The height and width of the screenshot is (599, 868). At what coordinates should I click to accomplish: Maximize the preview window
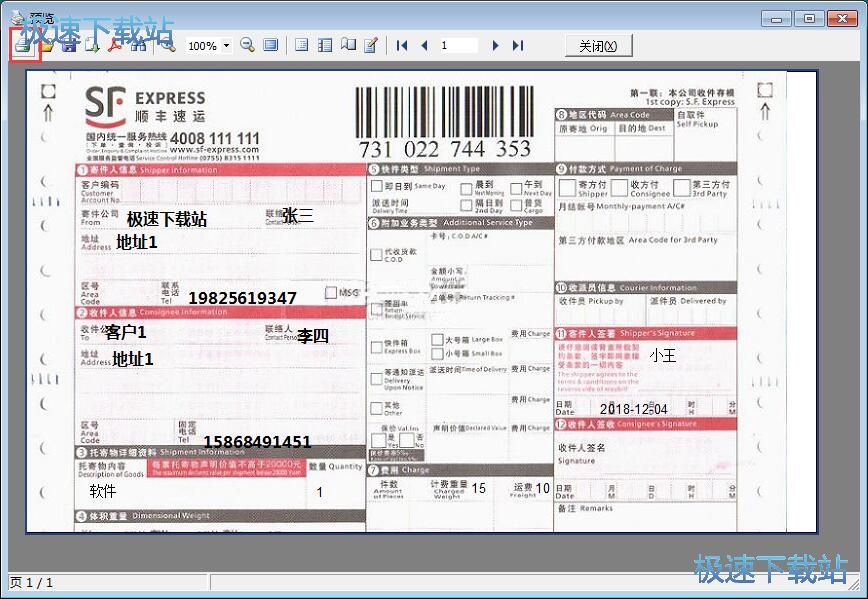[809, 19]
